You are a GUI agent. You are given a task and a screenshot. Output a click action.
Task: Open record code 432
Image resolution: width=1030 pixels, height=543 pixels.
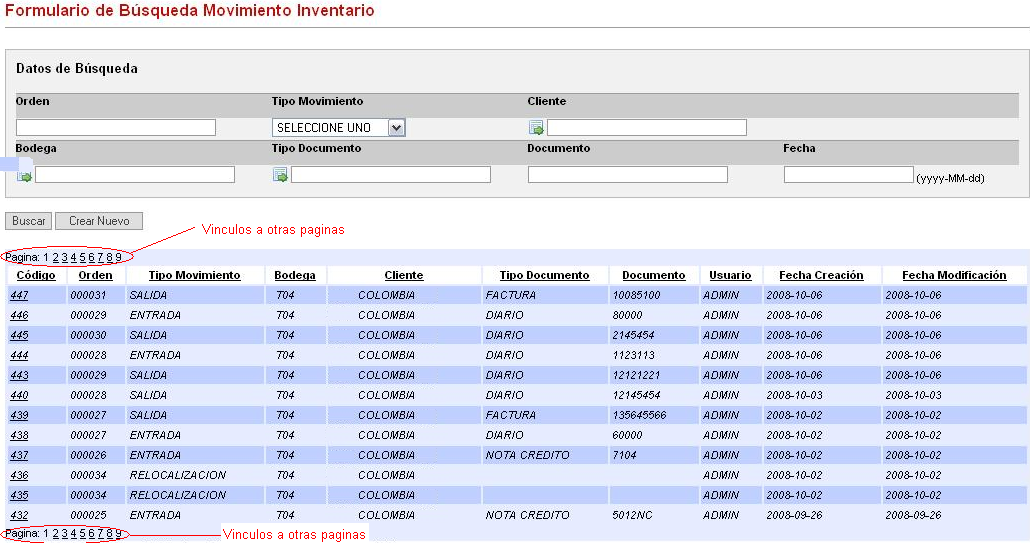19,516
